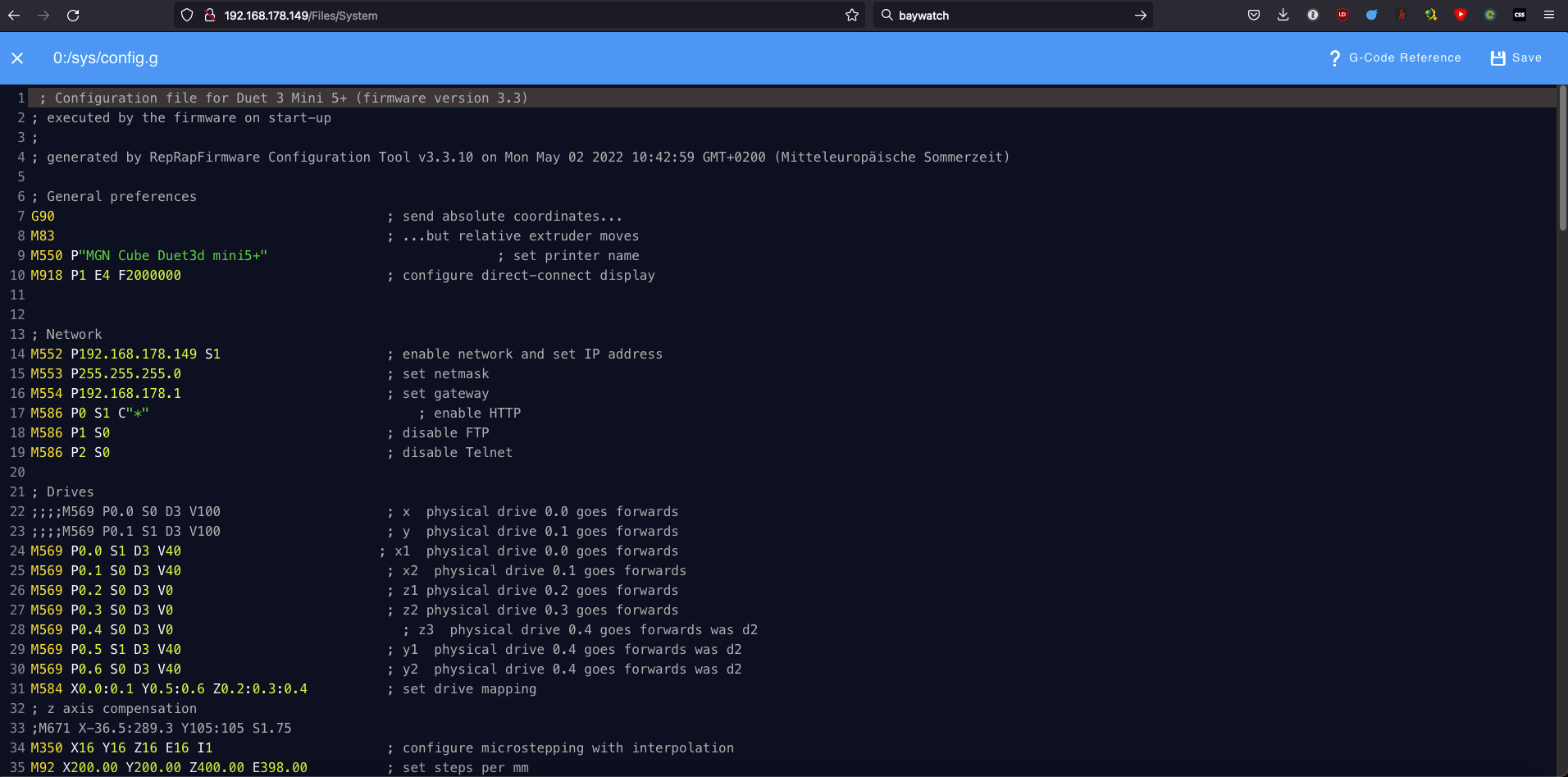The image size is (1568, 777).
Task: Click the '; disable FTP' comment
Action: pos(438,433)
